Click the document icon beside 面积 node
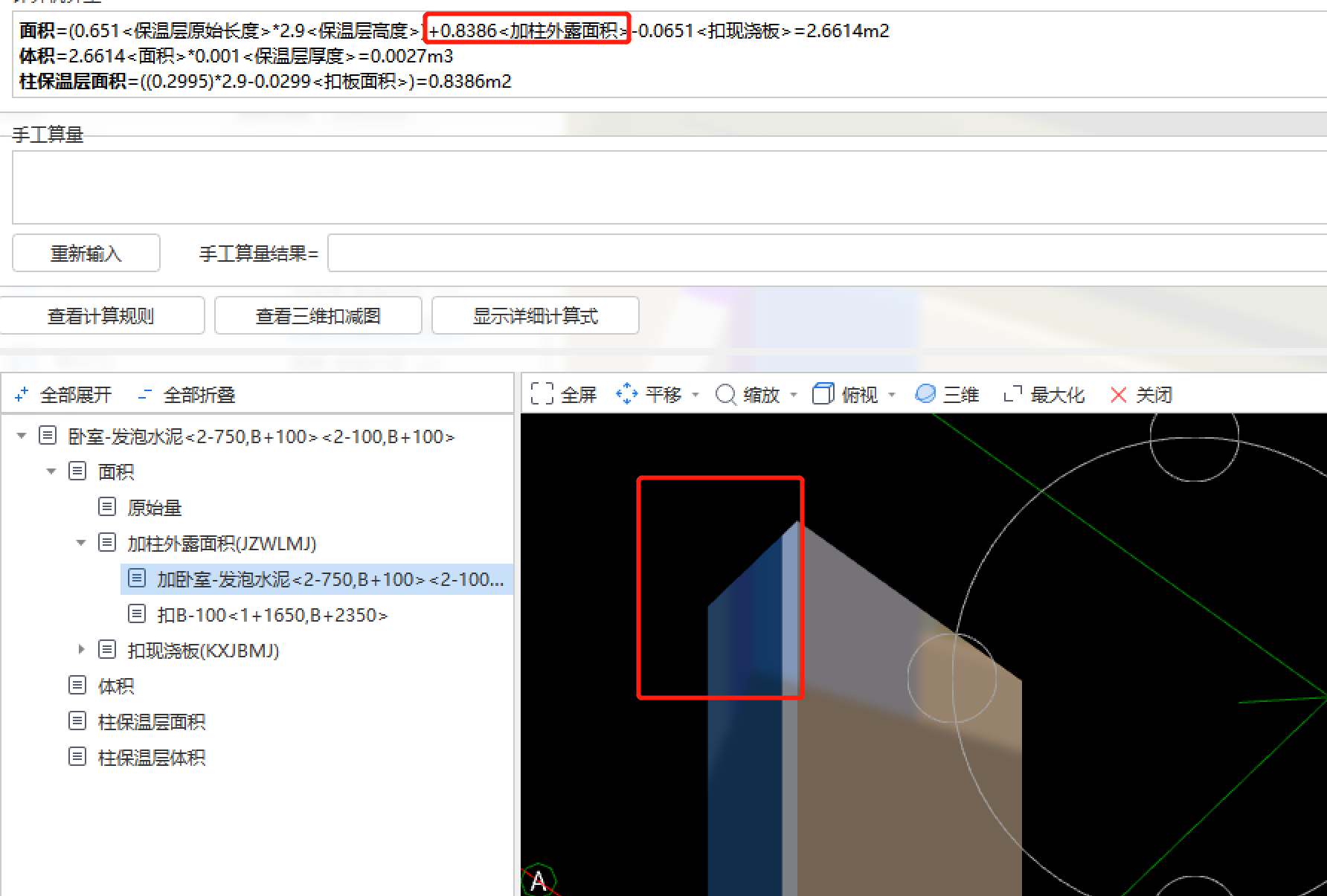 (77, 471)
